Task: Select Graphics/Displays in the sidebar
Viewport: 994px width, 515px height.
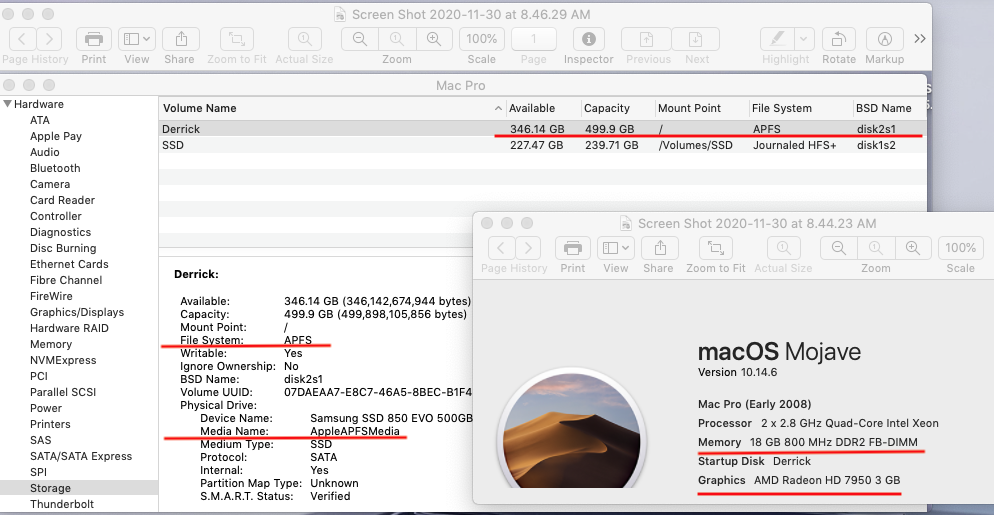Action: click(x=77, y=312)
